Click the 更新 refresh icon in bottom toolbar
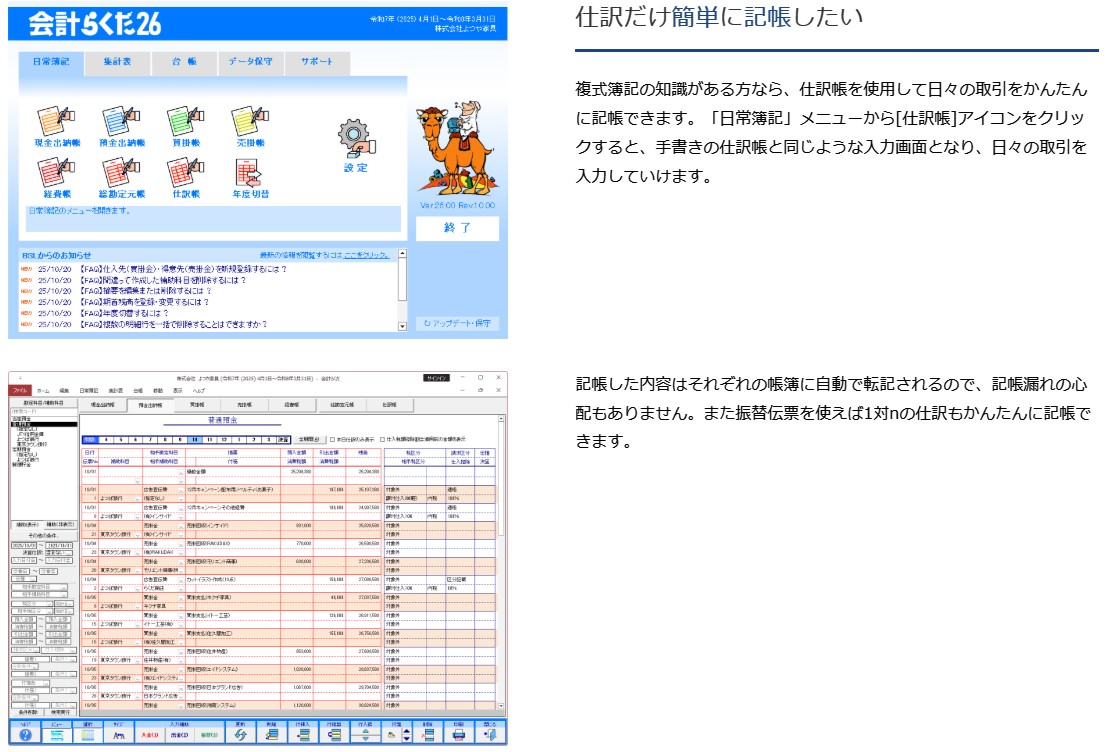The image size is (1116, 752). [x=240, y=734]
